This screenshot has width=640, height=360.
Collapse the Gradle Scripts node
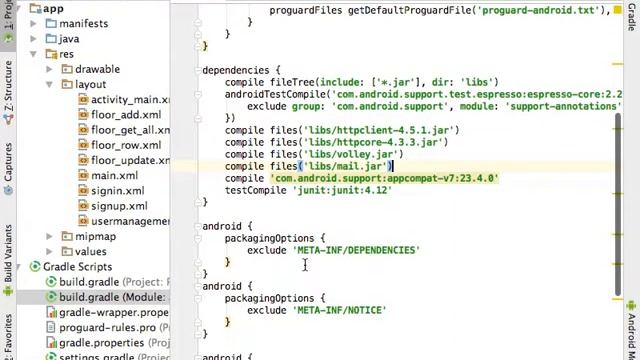pos(19,267)
